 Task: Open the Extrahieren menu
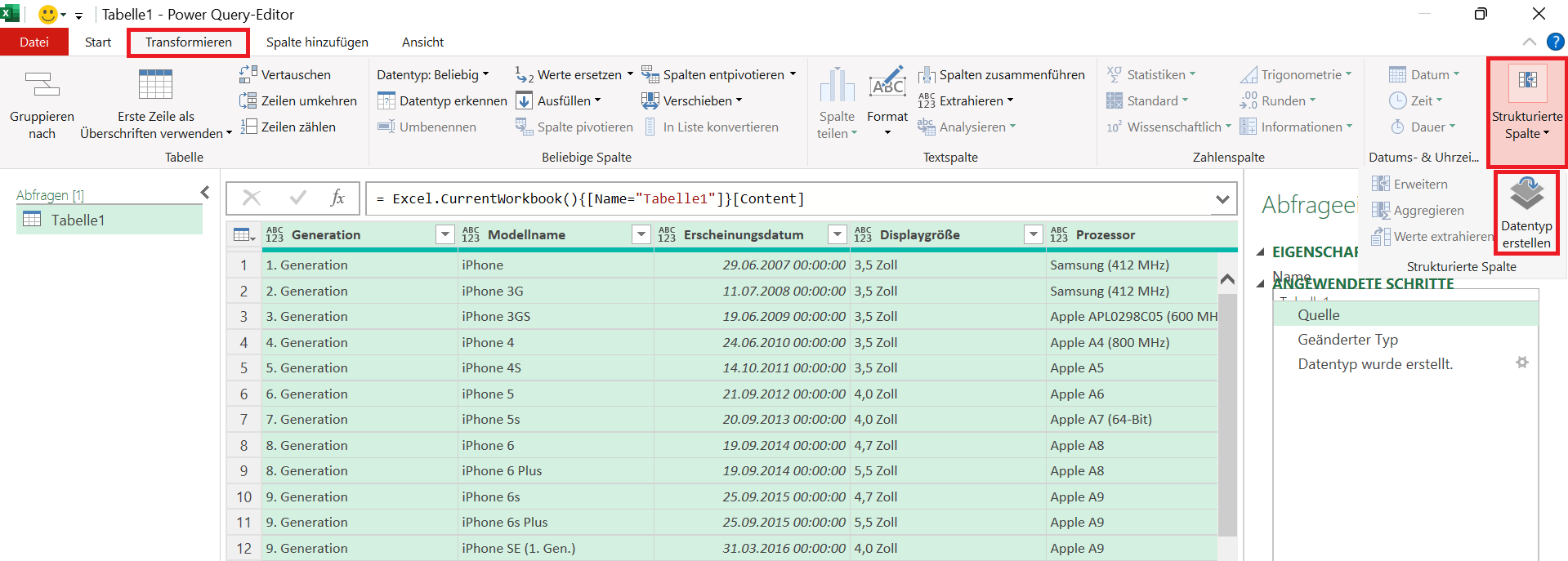point(966,100)
